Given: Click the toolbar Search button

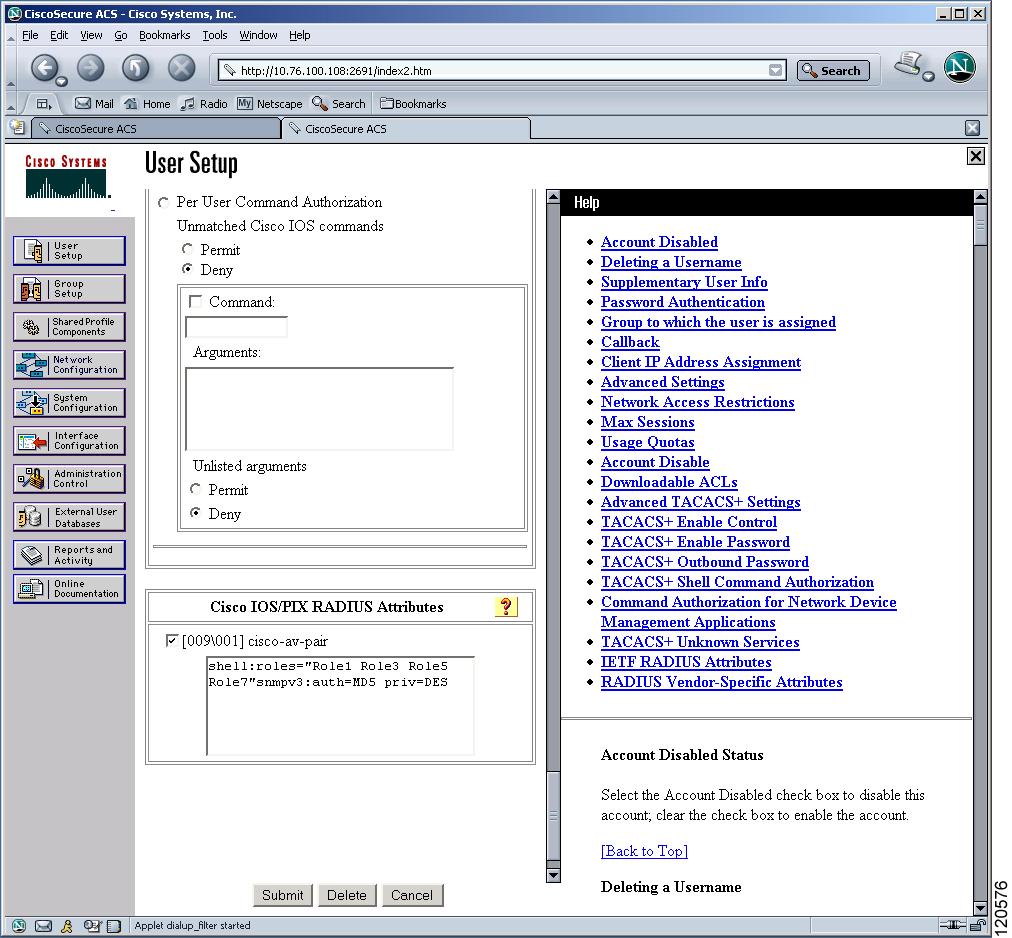Looking at the screenshot, I should pos(833,70).
